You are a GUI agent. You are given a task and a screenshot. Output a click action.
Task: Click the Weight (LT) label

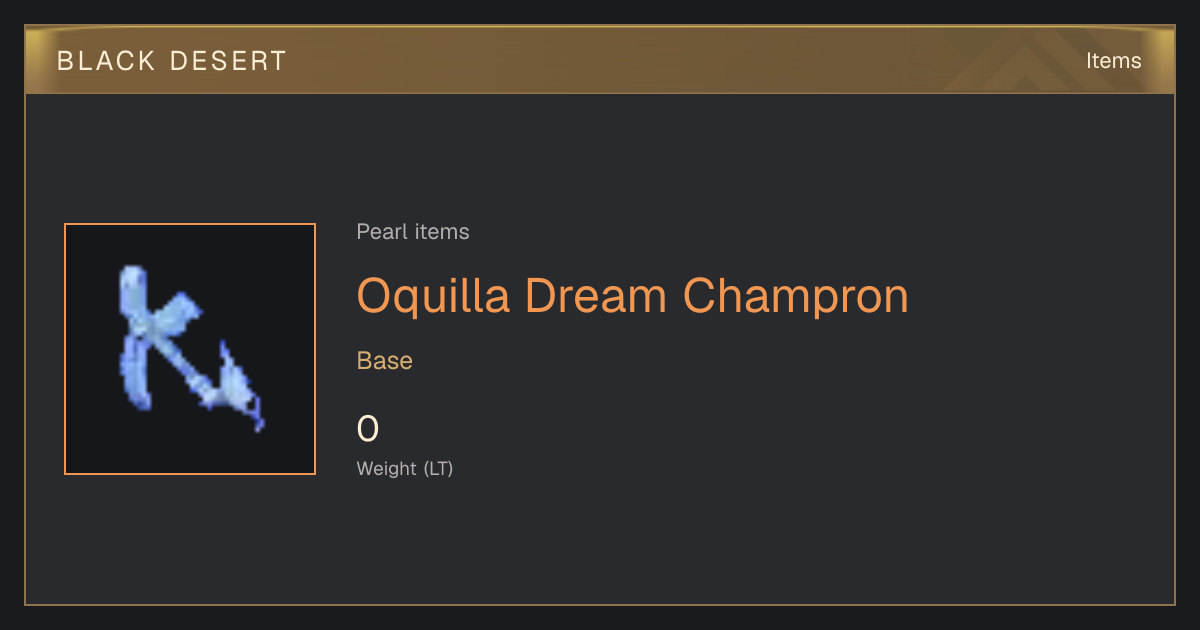pos(405,468)
